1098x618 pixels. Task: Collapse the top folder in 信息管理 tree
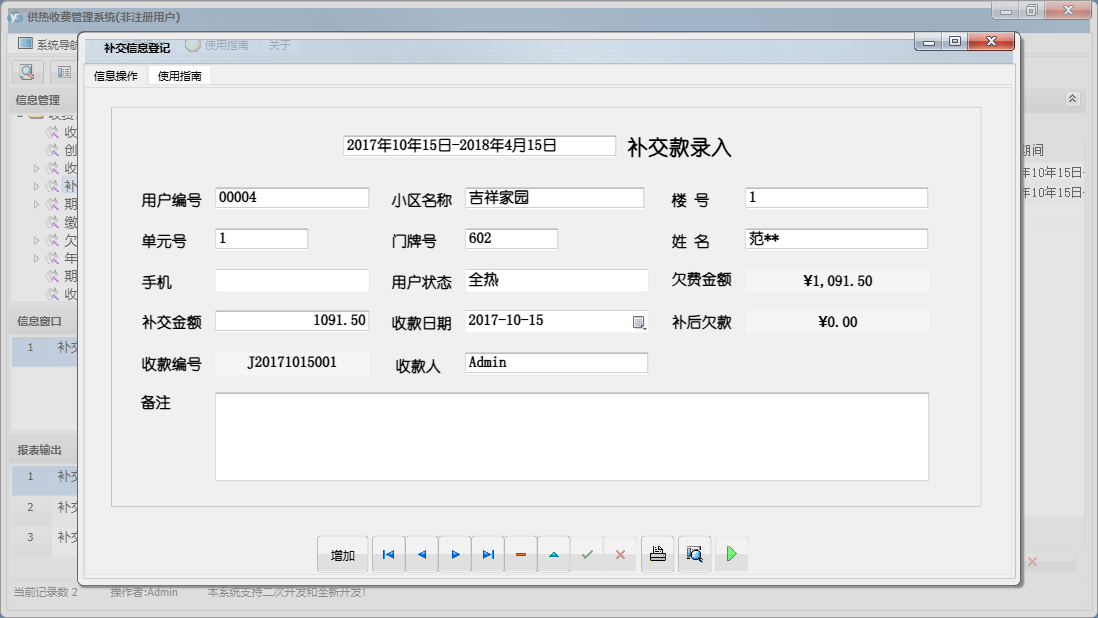pos(20,116)
